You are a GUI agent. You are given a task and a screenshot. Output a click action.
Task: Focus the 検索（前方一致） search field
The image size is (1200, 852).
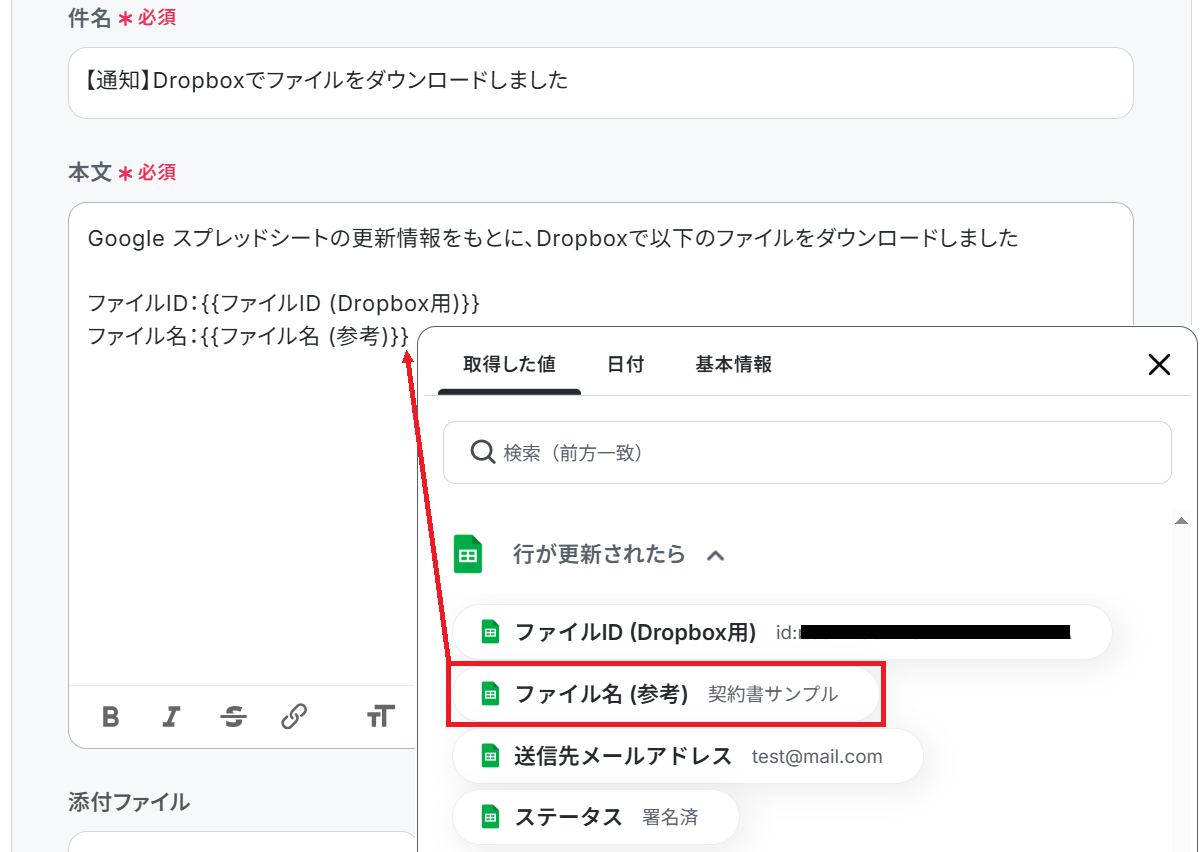(807, 453)
